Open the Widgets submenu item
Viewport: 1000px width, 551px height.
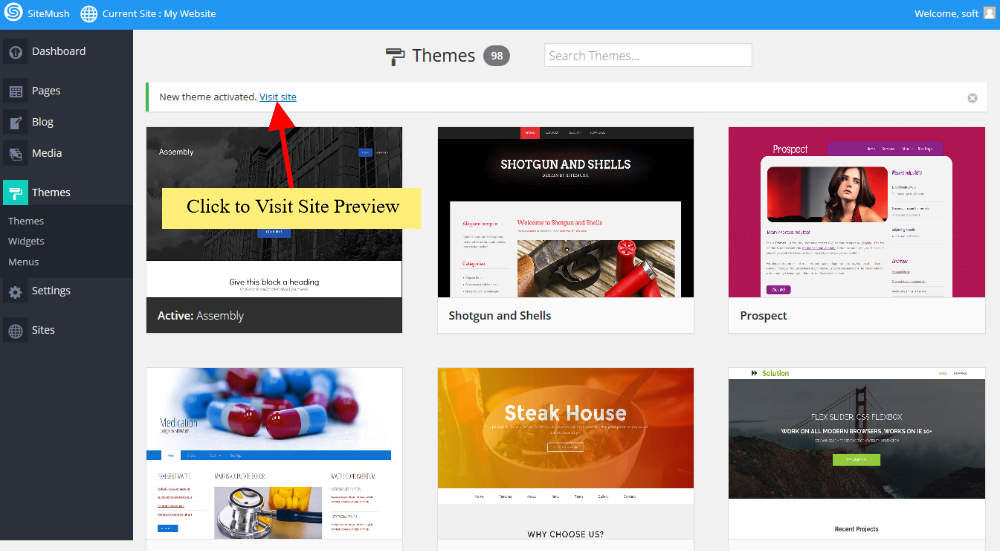click(26, 241)
